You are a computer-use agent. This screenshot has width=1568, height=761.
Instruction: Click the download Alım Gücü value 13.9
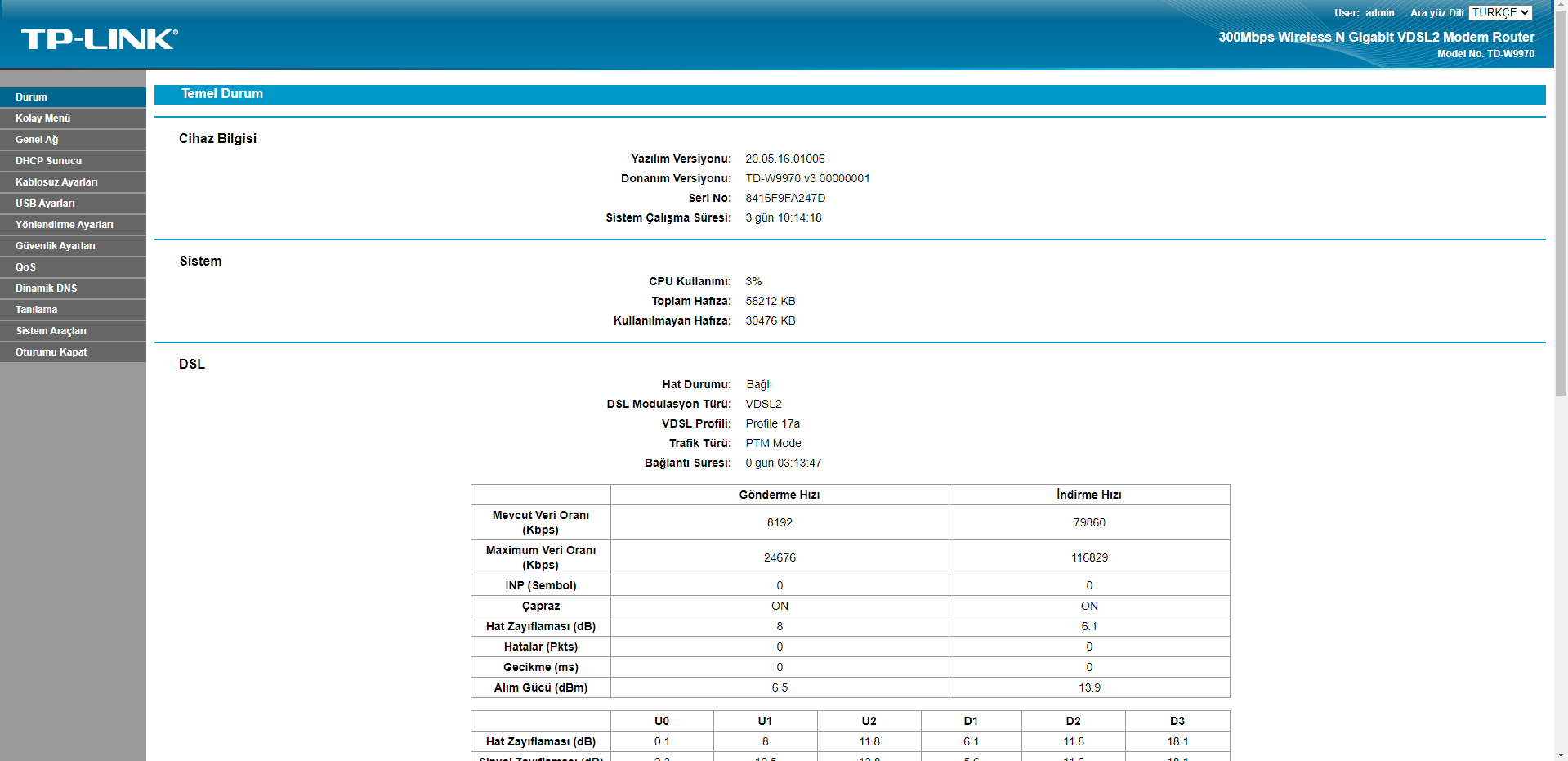[1089, 687]
